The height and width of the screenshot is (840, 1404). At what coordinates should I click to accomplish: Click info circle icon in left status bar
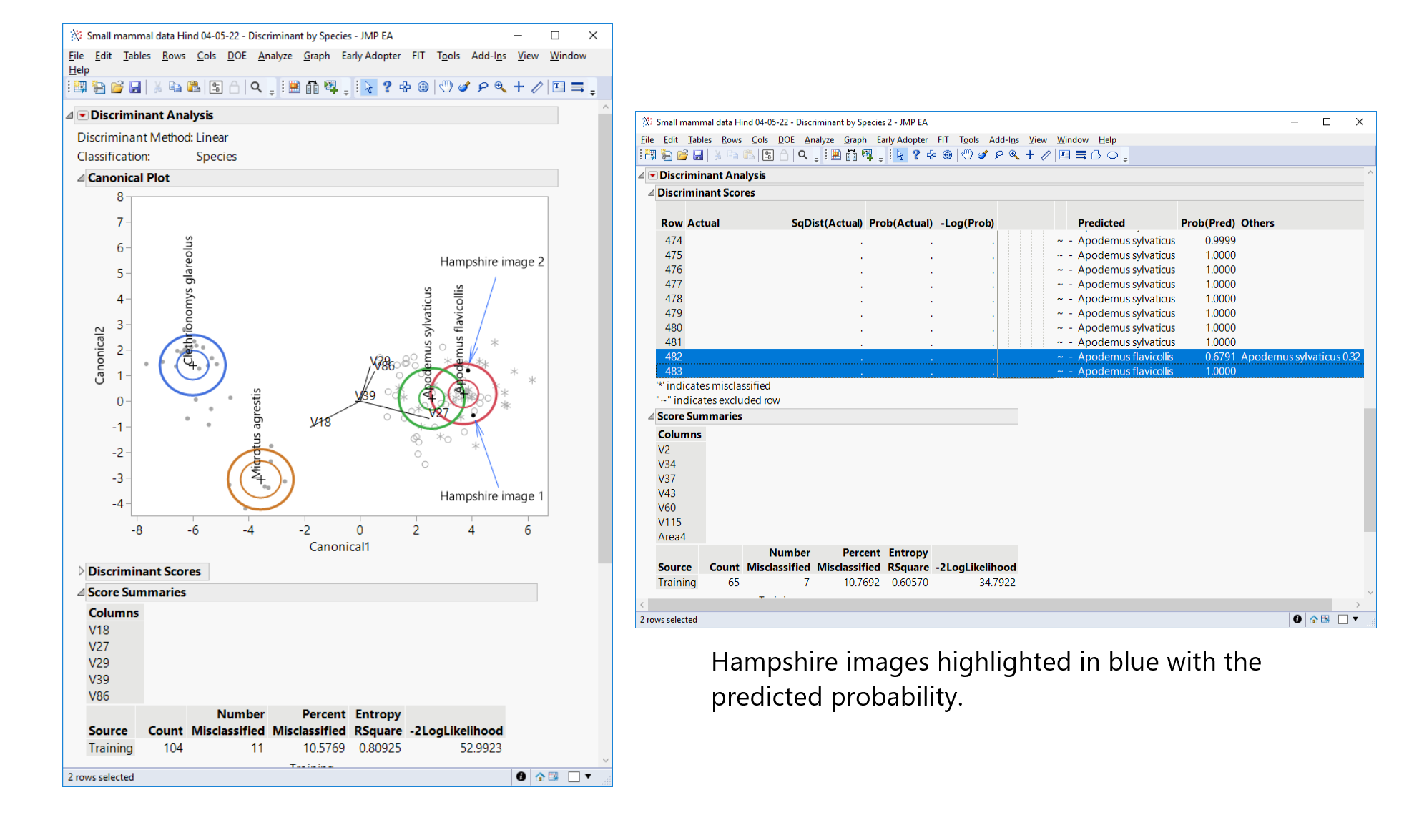[x=521, y=776]
